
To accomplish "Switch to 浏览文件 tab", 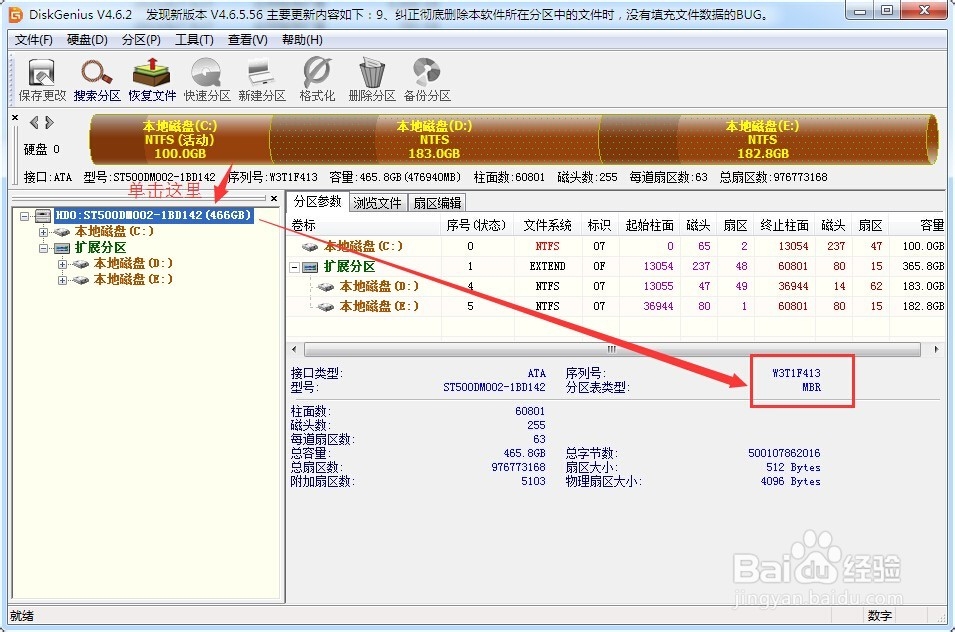I will click(x=378, y=203).
